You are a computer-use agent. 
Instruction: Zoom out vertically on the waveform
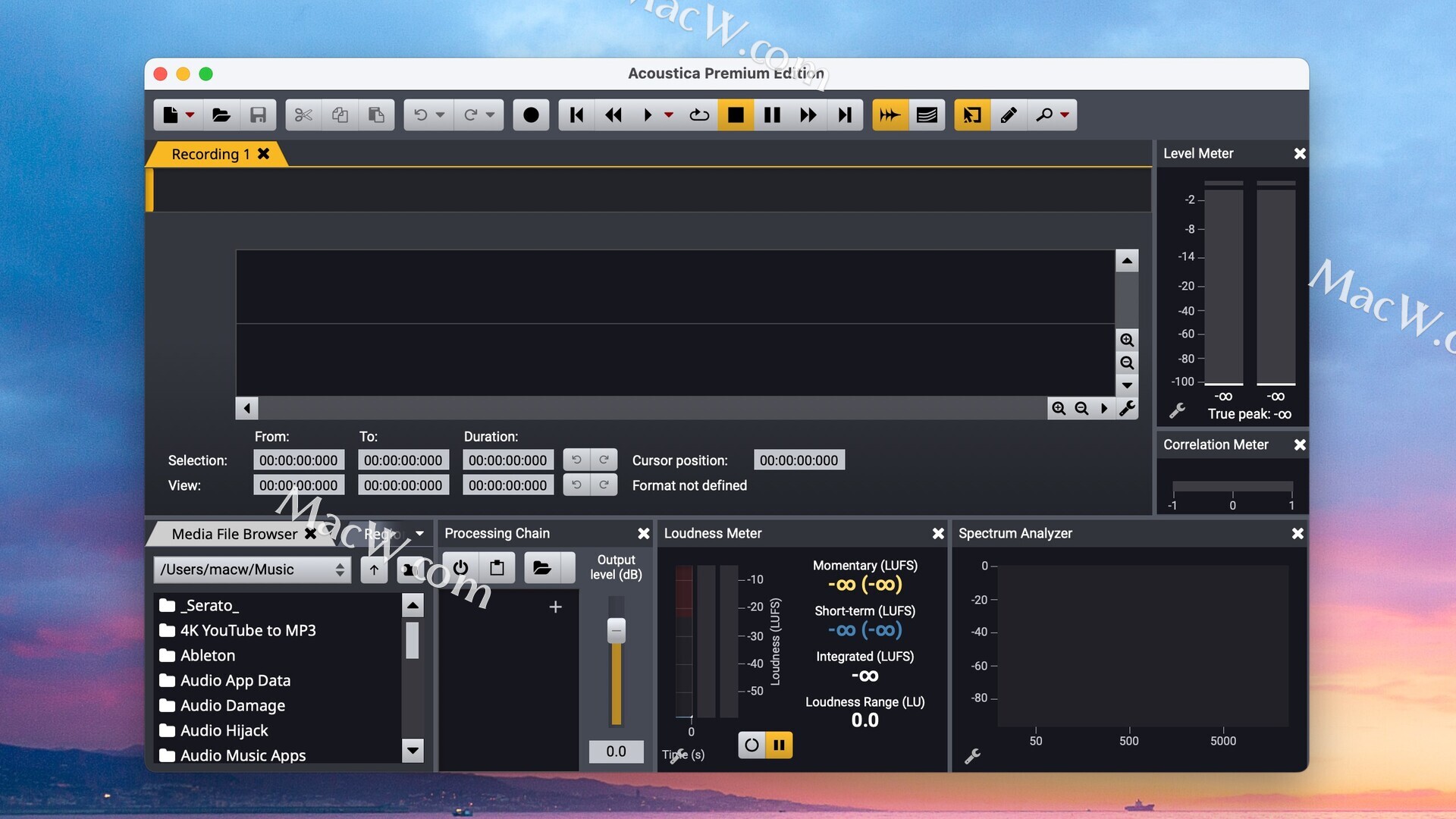tap(1127, 362)
